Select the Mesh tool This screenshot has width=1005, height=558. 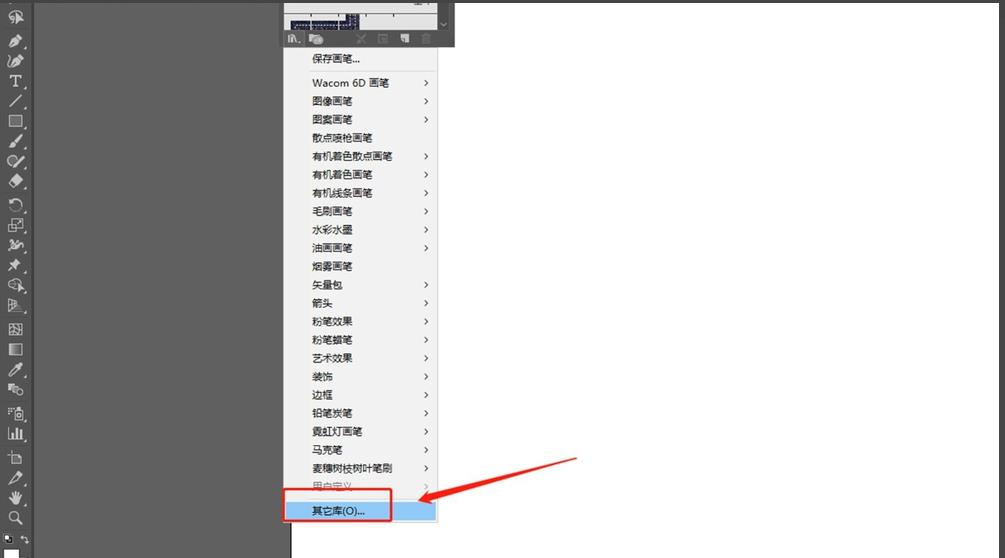tap(15, 329)
